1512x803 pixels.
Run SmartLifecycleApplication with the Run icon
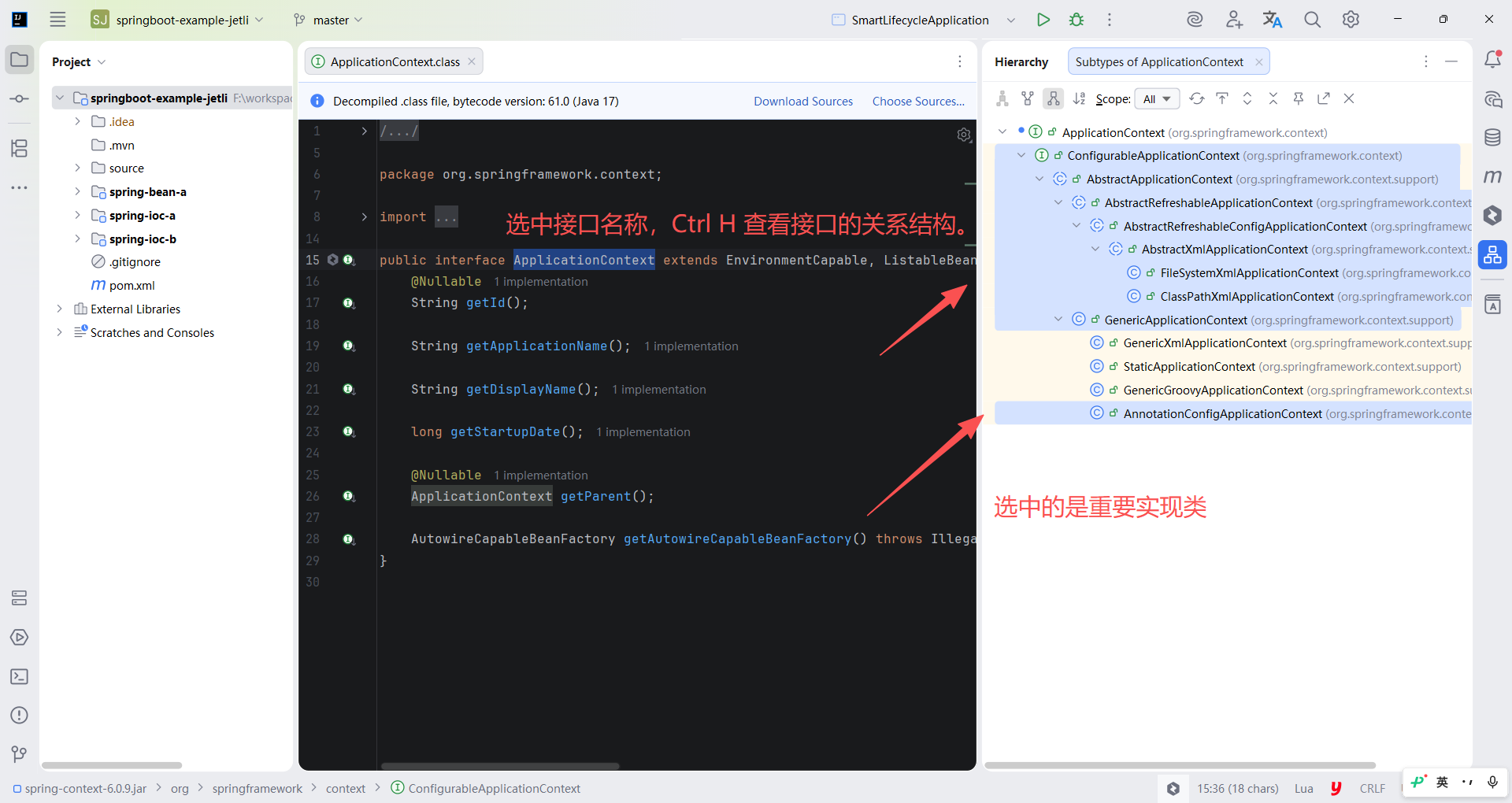pos(1043,20)
